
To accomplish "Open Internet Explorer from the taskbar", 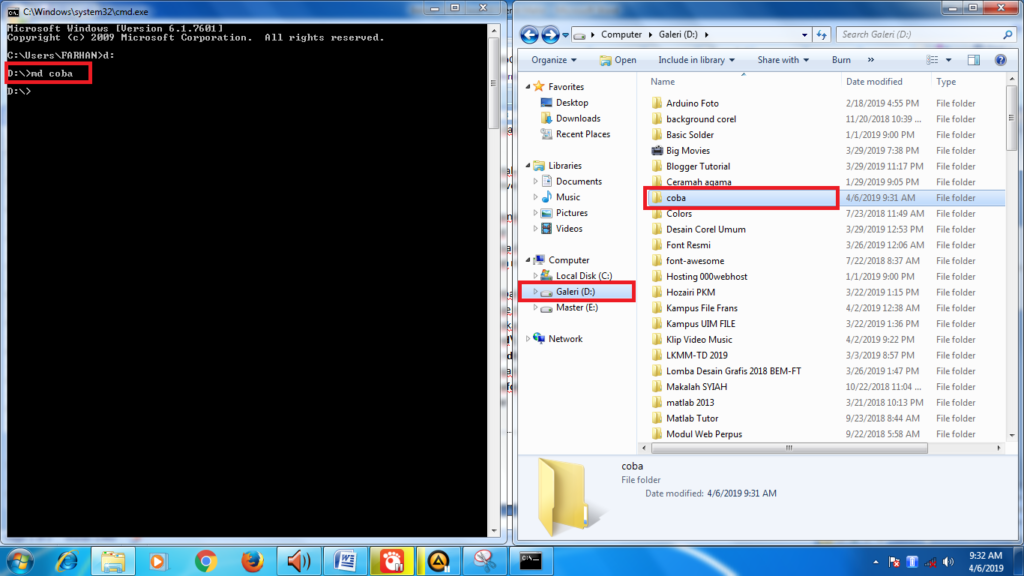I will pos(65,560).
